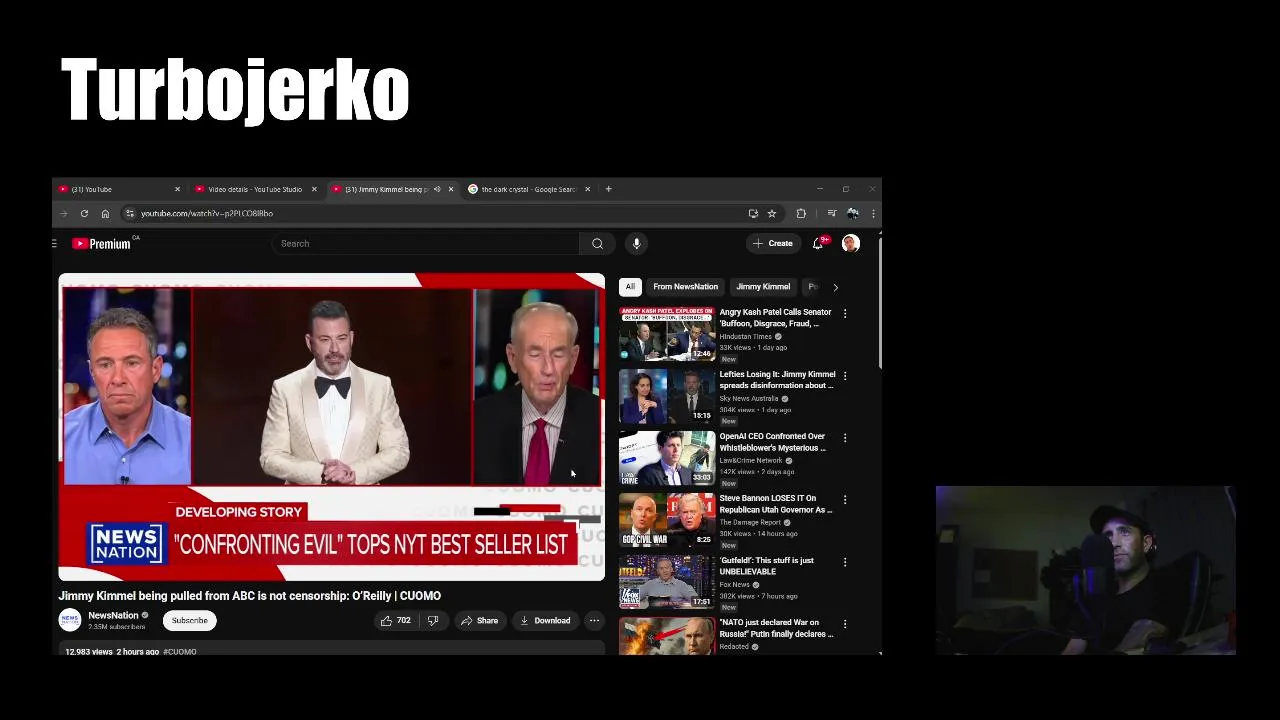Like the video with thumbs up
This screenshot has width=1280, height=720.
(x=396, y=620)
